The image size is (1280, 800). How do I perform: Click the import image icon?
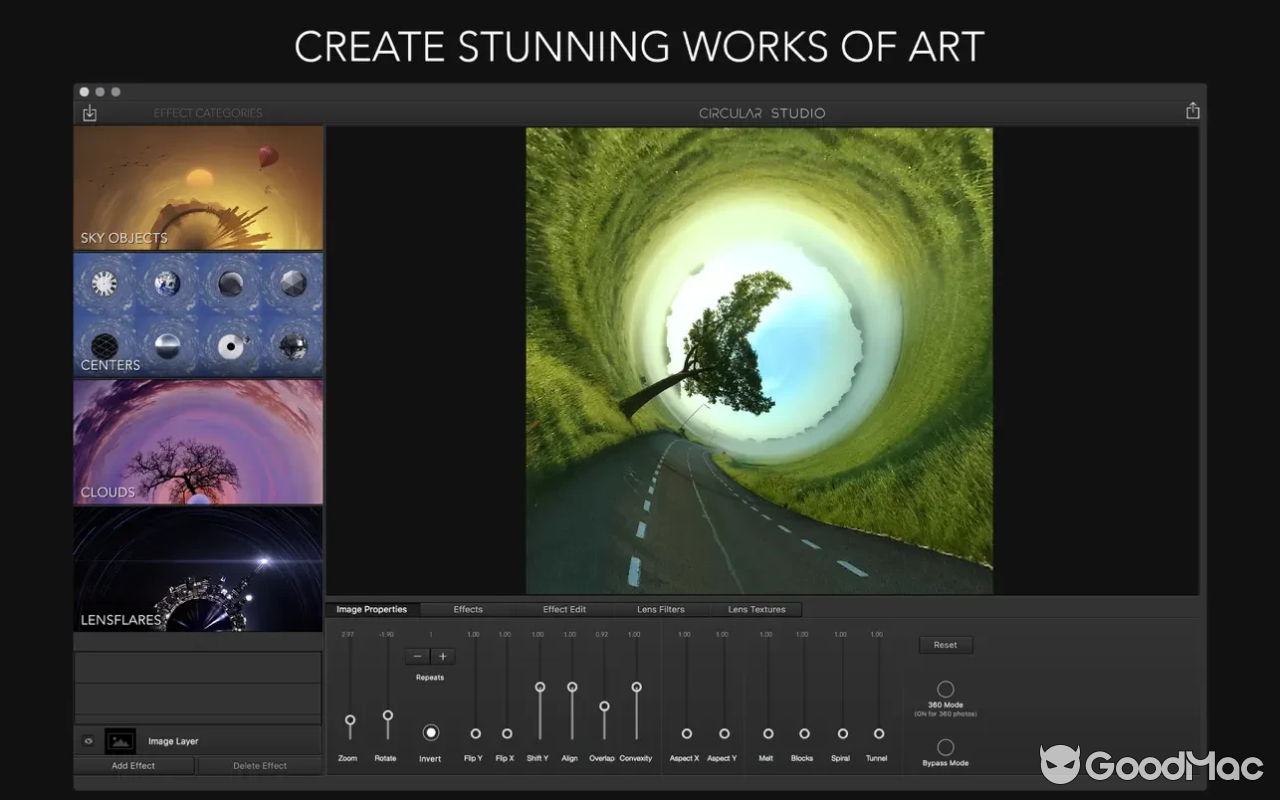click(x=89, y=113)
